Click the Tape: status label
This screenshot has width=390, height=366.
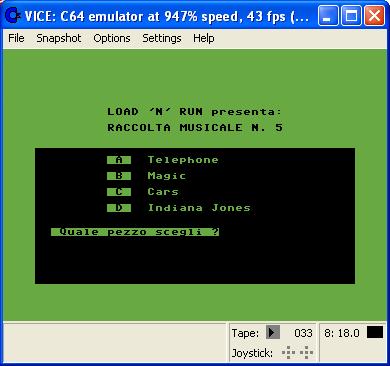[245, 333]
